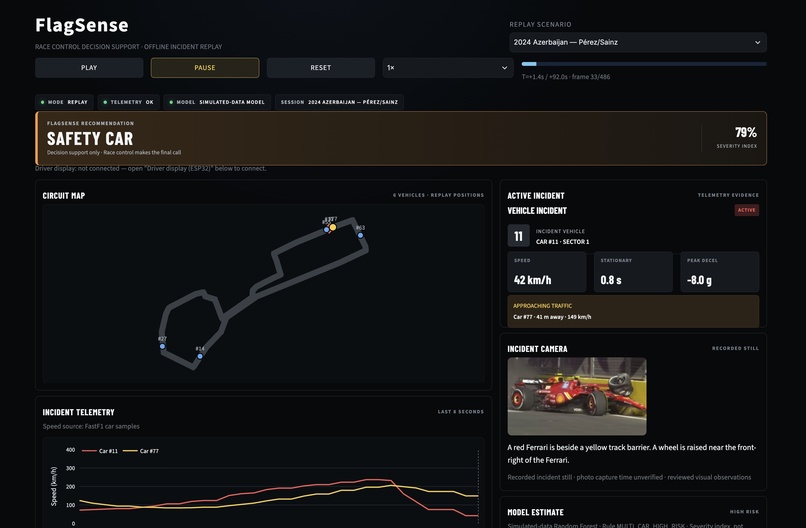
Task: Click the TELEMETRY OK status chip
Action: (129, 102)
